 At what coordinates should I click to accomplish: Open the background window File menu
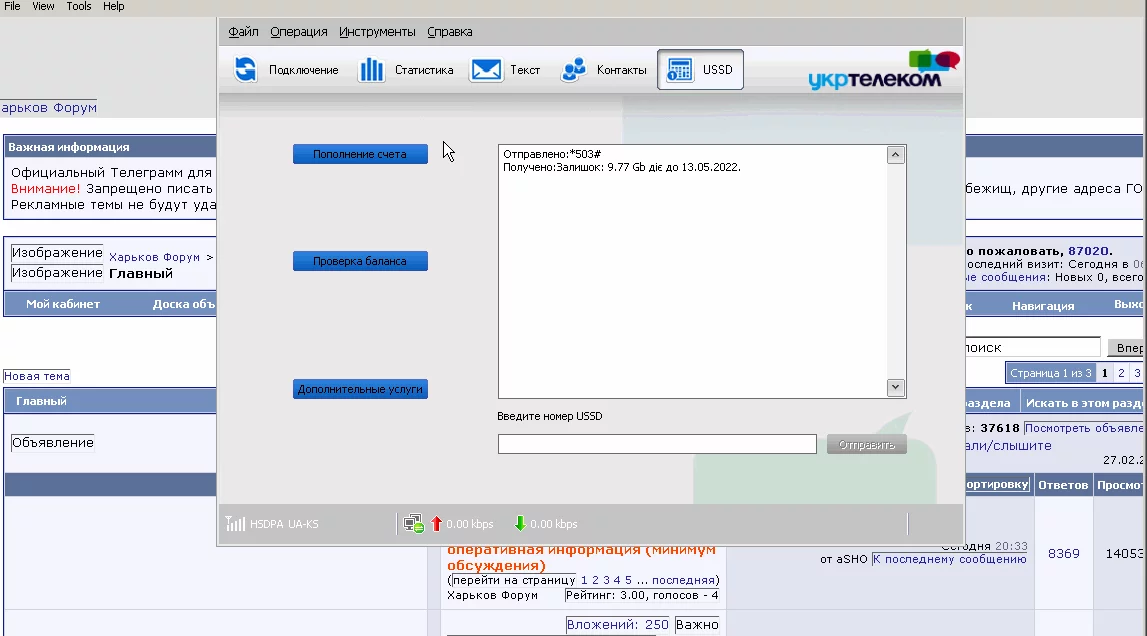[x=12, y=7]
